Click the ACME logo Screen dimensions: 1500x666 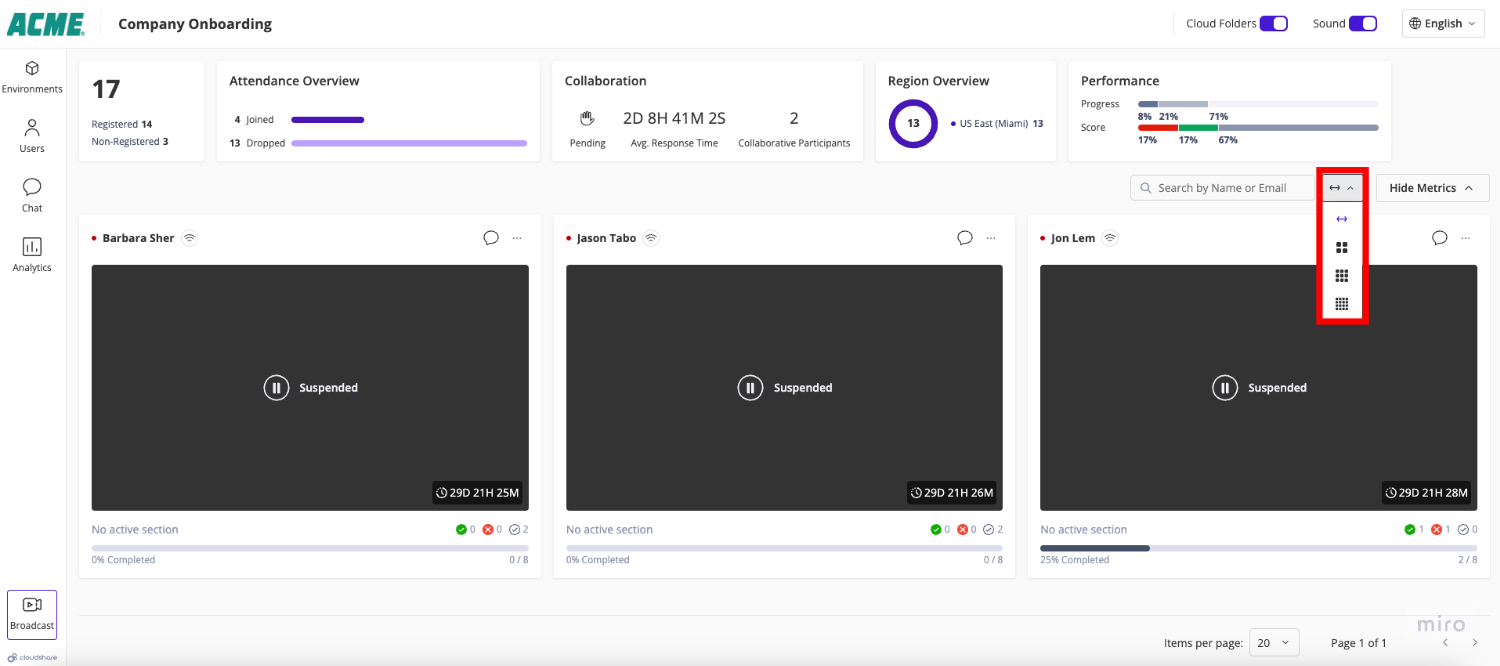46,24
